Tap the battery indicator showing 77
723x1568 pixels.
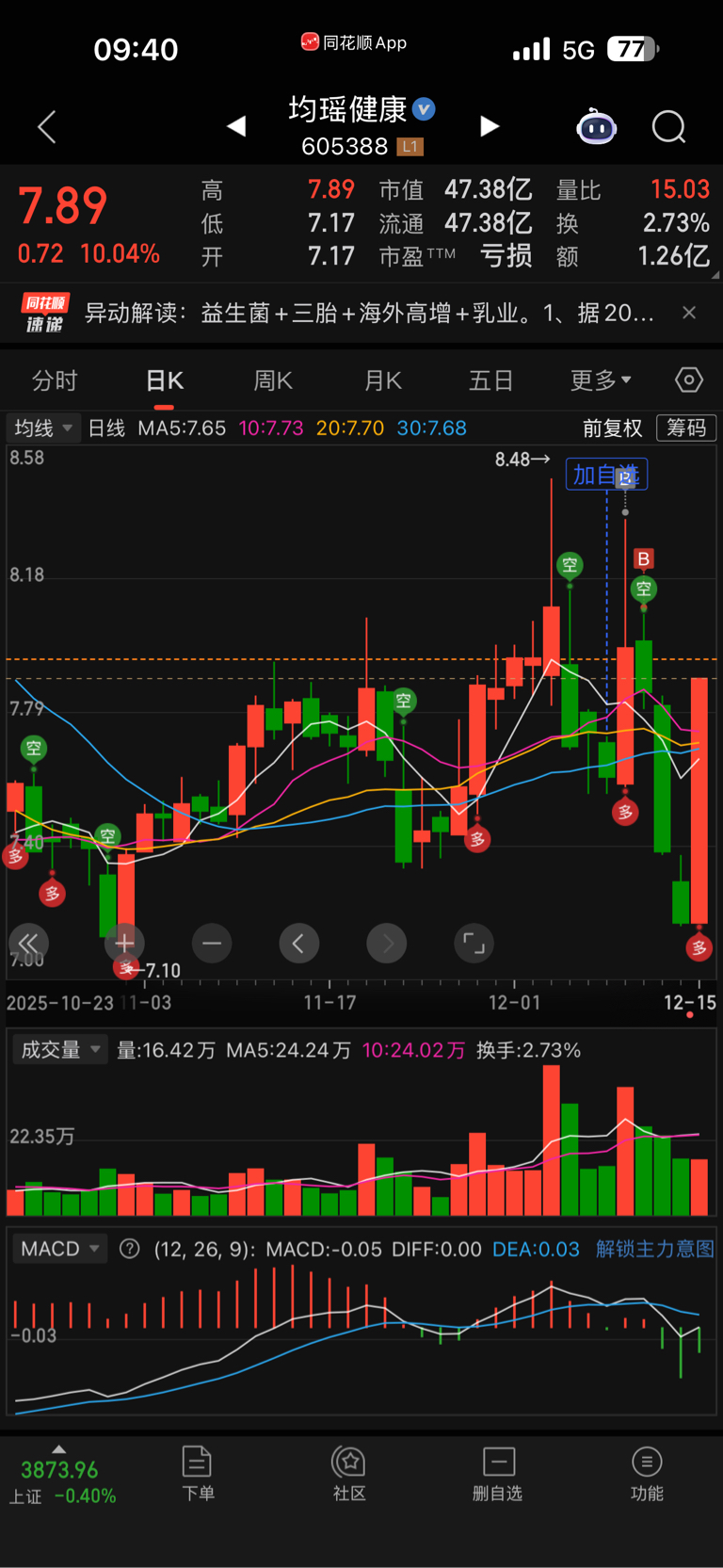[x=633, y=49]
